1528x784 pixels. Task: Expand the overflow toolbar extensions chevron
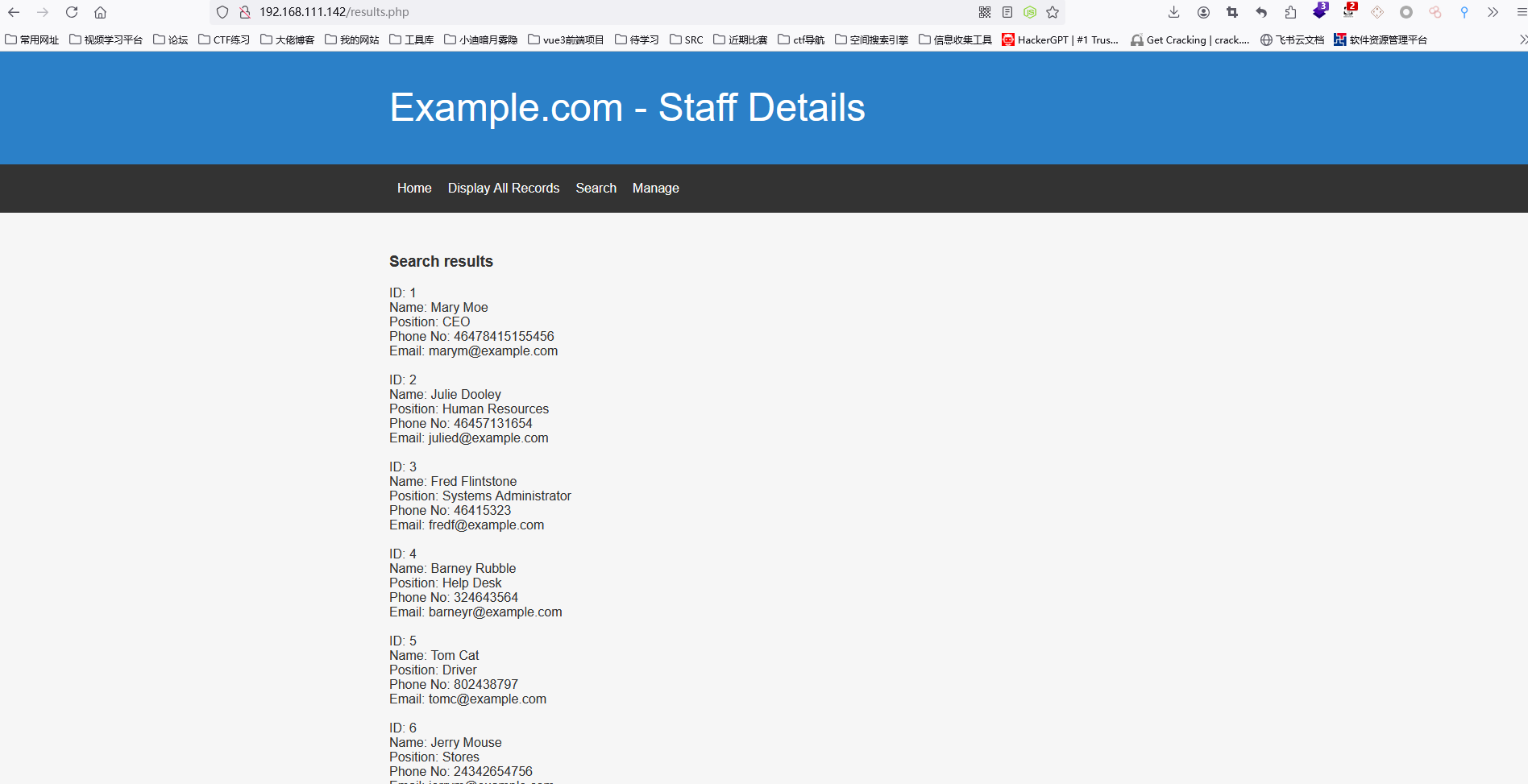click(1493, 12)
